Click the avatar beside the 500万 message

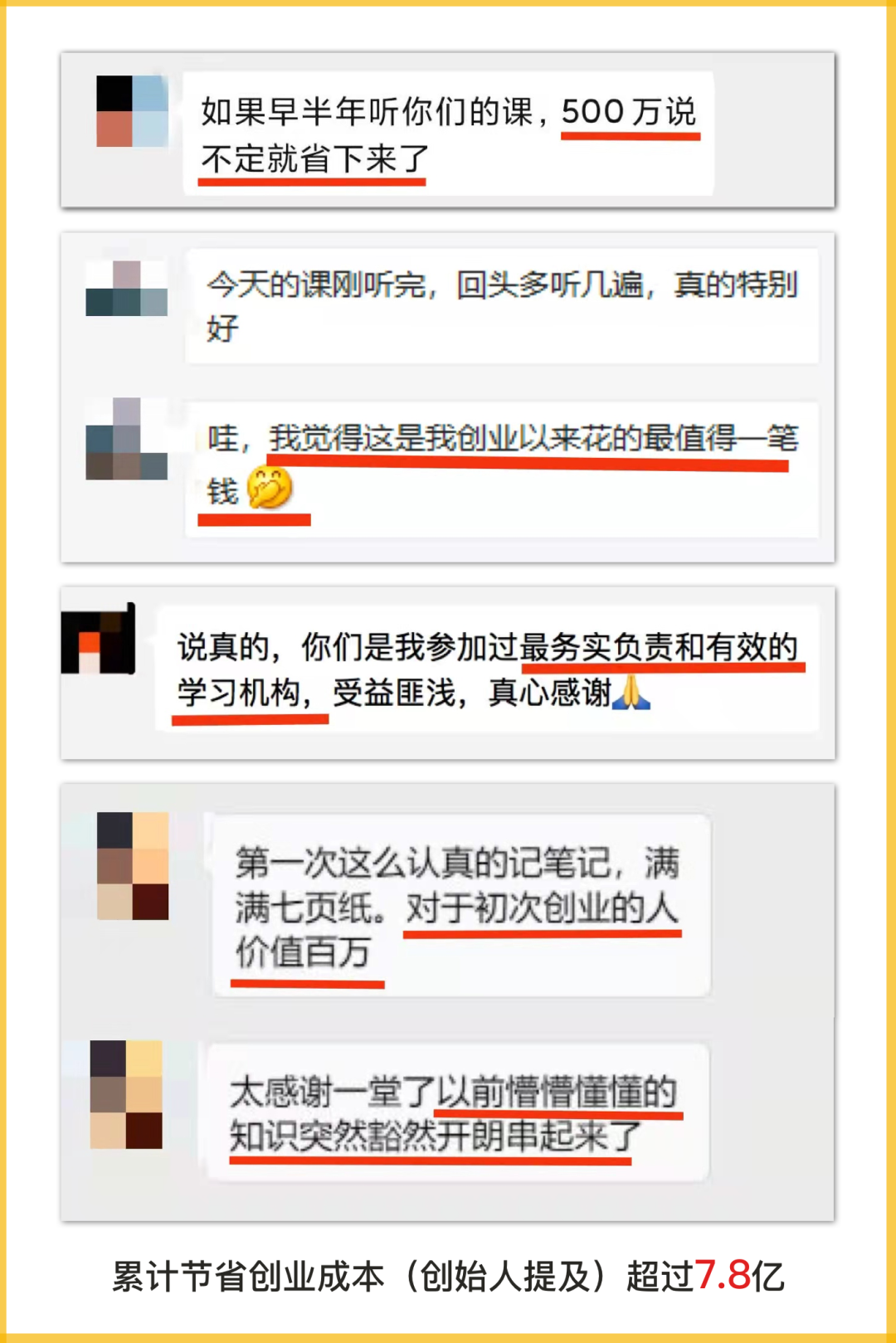coord(132,111)
